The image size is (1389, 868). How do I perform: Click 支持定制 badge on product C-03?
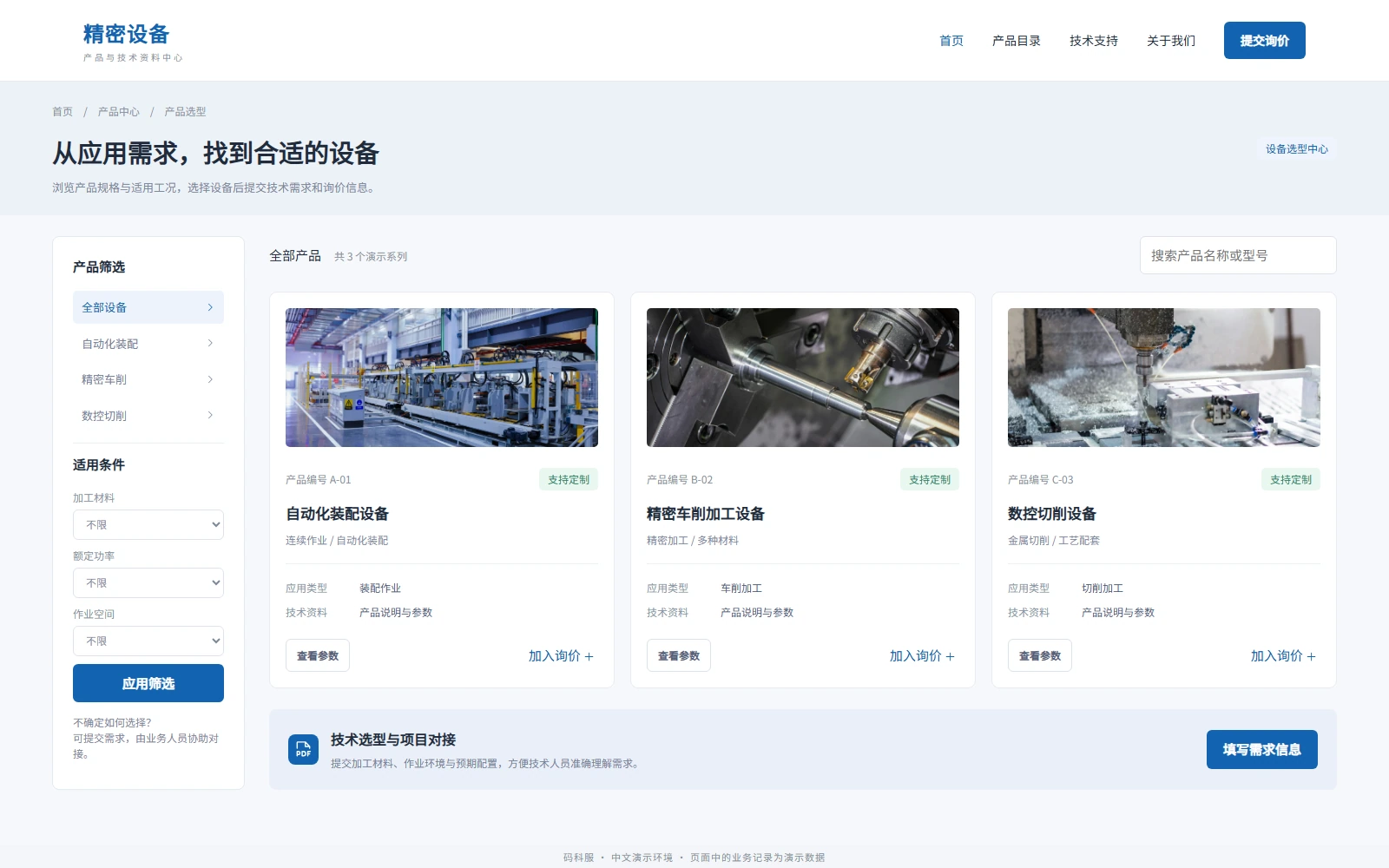[1291, 479]
